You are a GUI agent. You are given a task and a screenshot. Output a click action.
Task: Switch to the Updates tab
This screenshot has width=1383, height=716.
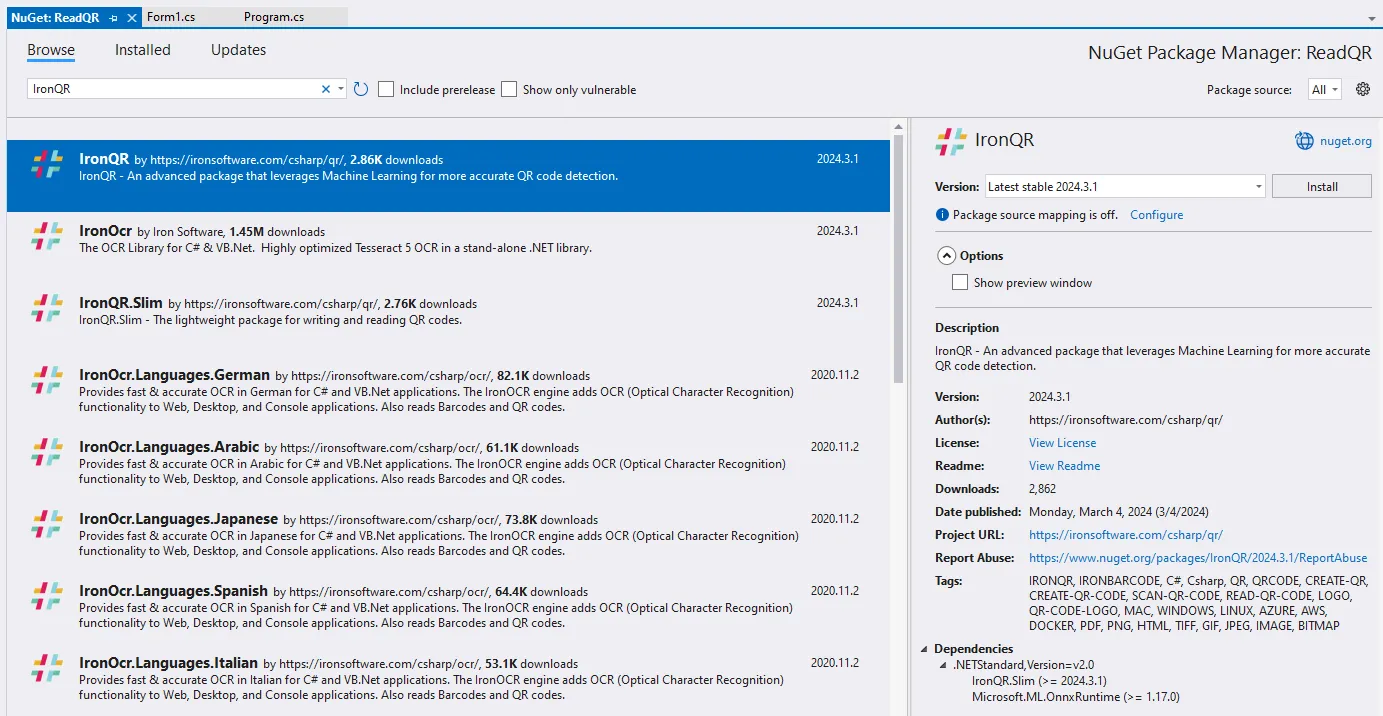[x=238, y=50]
